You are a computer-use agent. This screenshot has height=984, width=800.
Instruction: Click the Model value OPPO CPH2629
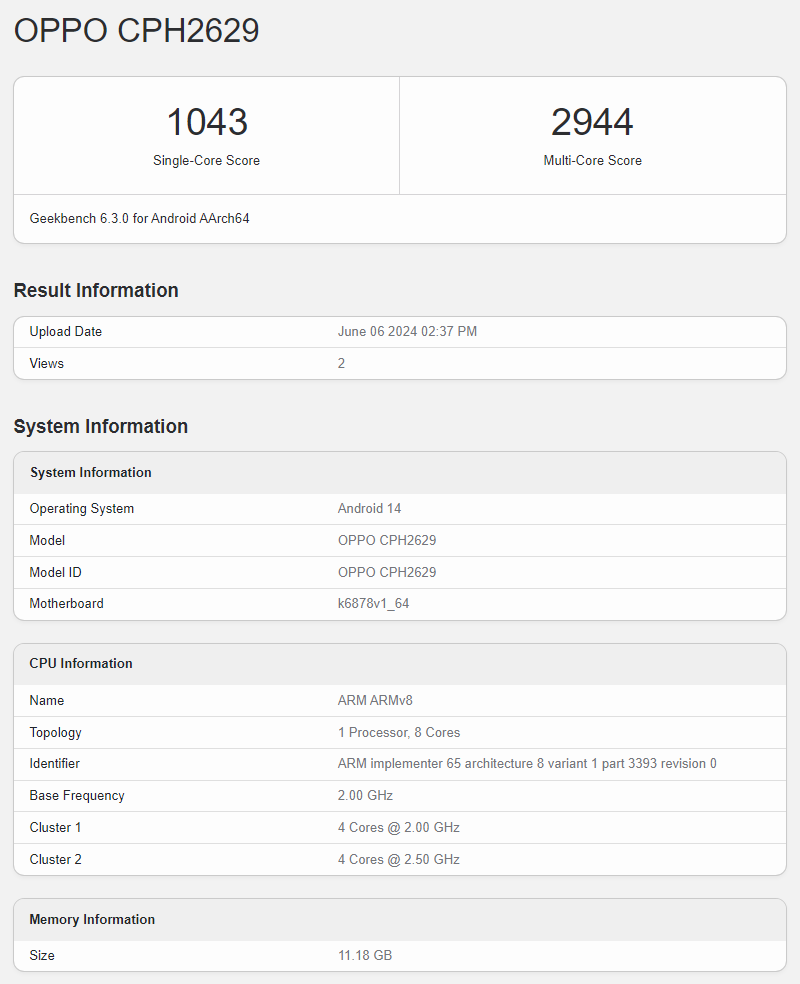pyautogui.click(x=386, y=540)
